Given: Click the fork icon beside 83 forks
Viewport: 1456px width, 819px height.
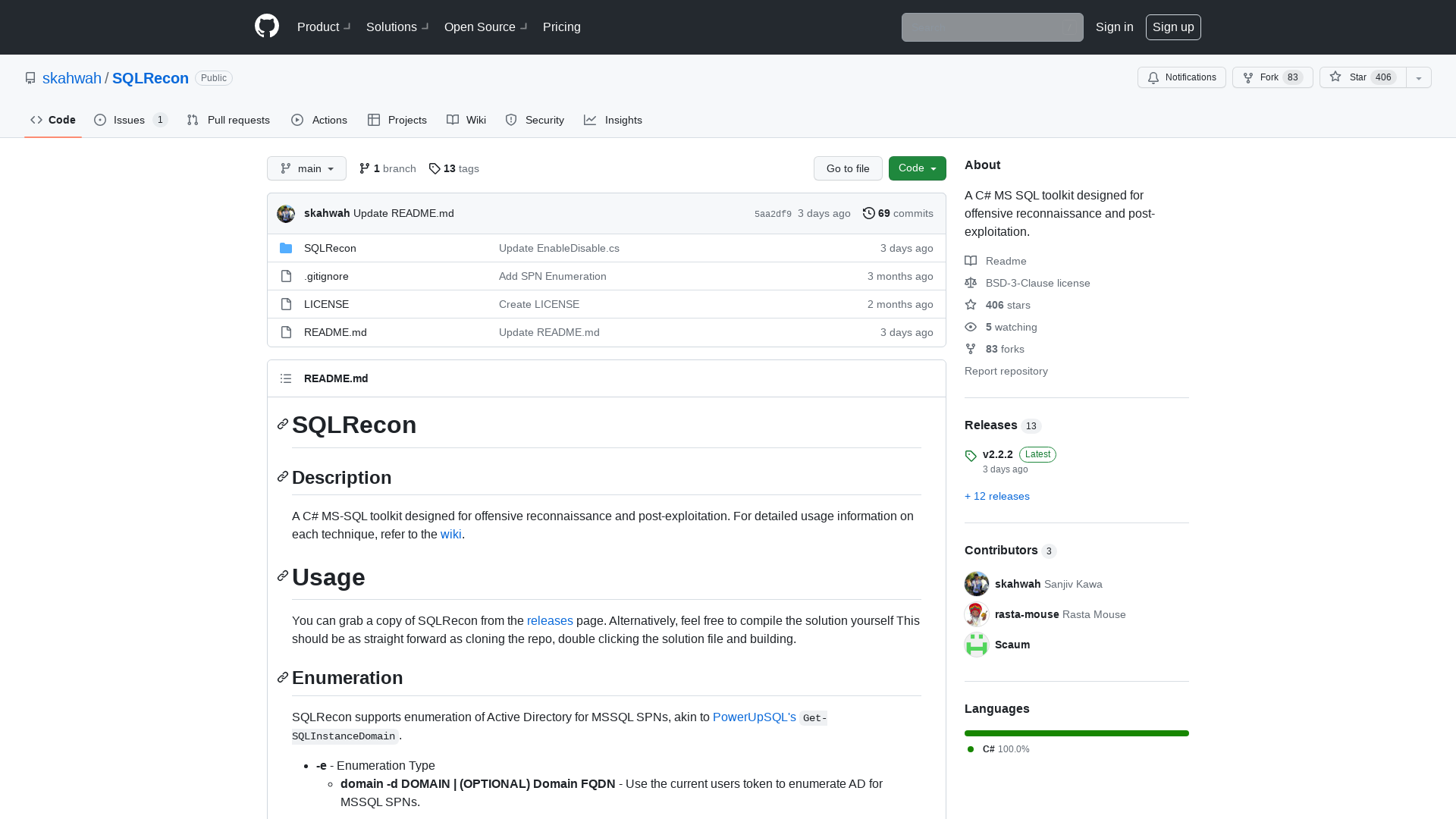Looking at the screenshot, I should point(971,349).
